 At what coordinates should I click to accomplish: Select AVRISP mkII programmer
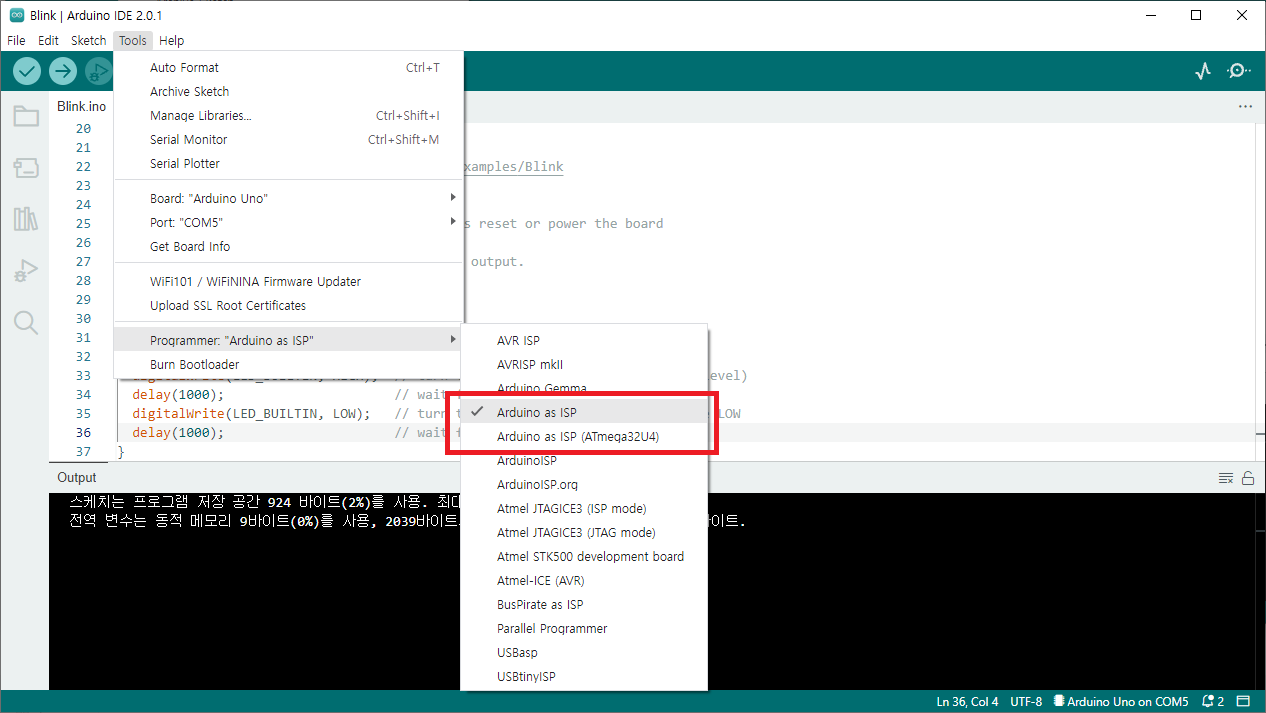pos(584,365)
